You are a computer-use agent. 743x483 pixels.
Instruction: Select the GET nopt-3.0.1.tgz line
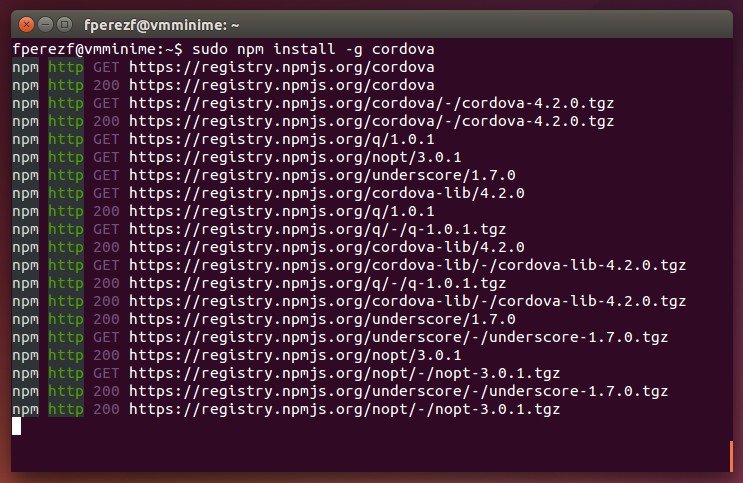click(x=286, y=374)
